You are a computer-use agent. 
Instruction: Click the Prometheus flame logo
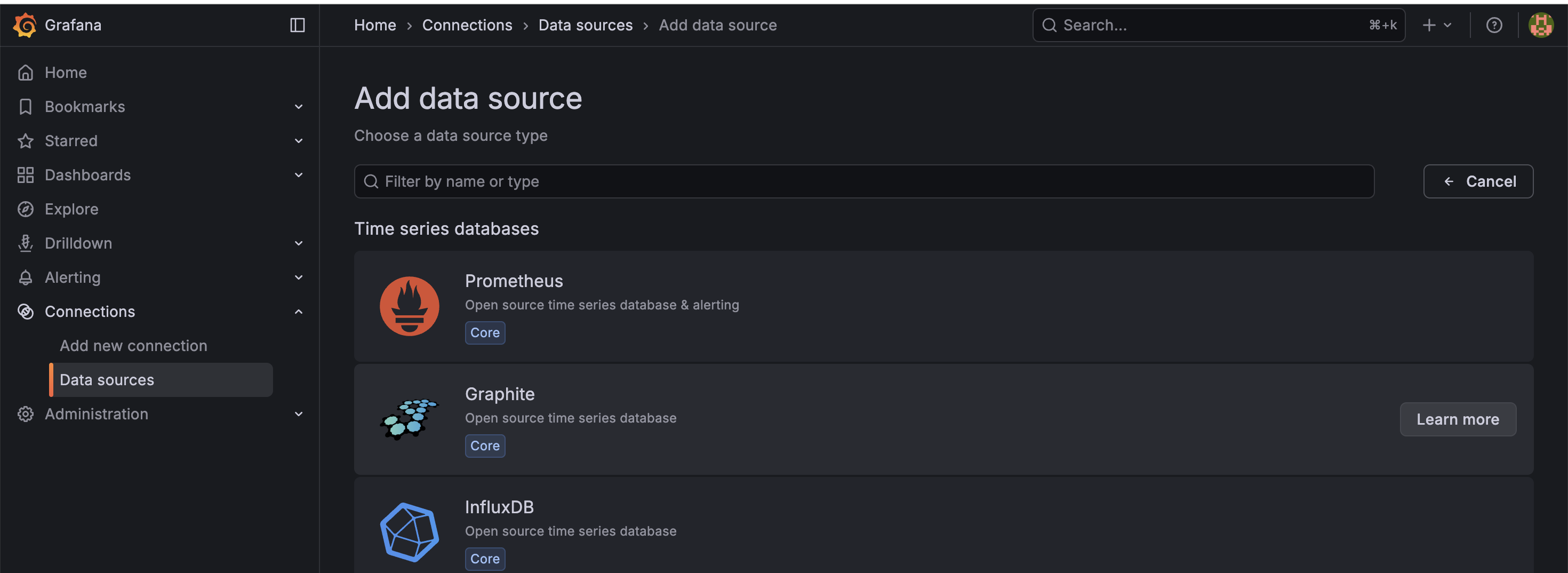(x=409, y=306)
